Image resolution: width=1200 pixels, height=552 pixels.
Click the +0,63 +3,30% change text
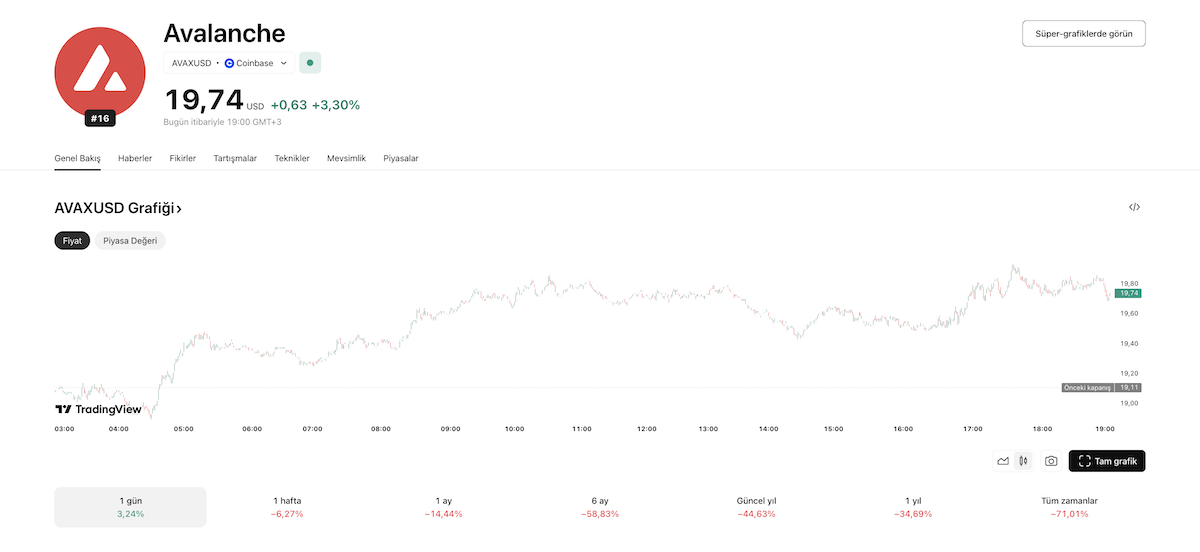point(315,104)
